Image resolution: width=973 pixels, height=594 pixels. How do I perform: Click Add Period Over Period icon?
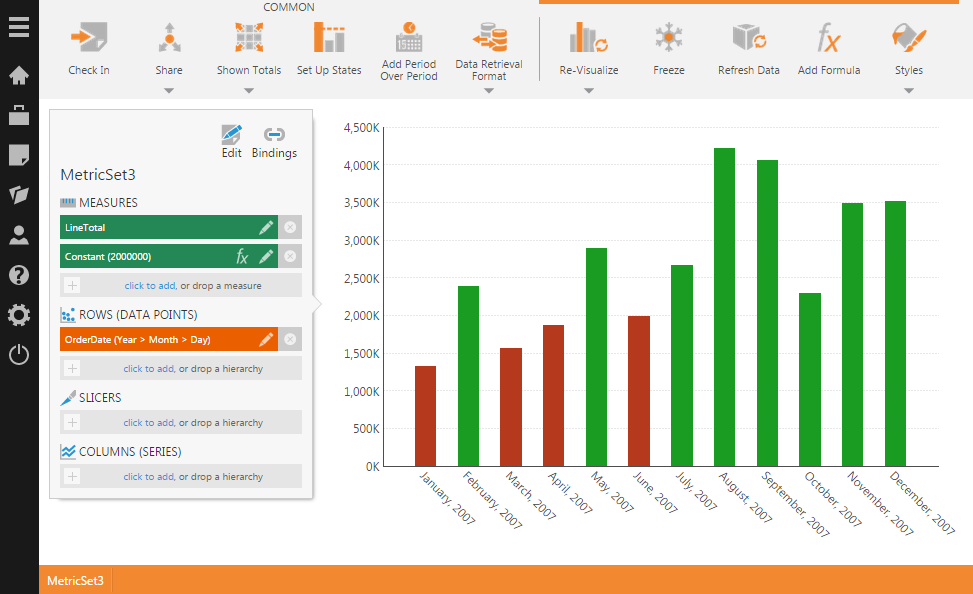[408, 39]
